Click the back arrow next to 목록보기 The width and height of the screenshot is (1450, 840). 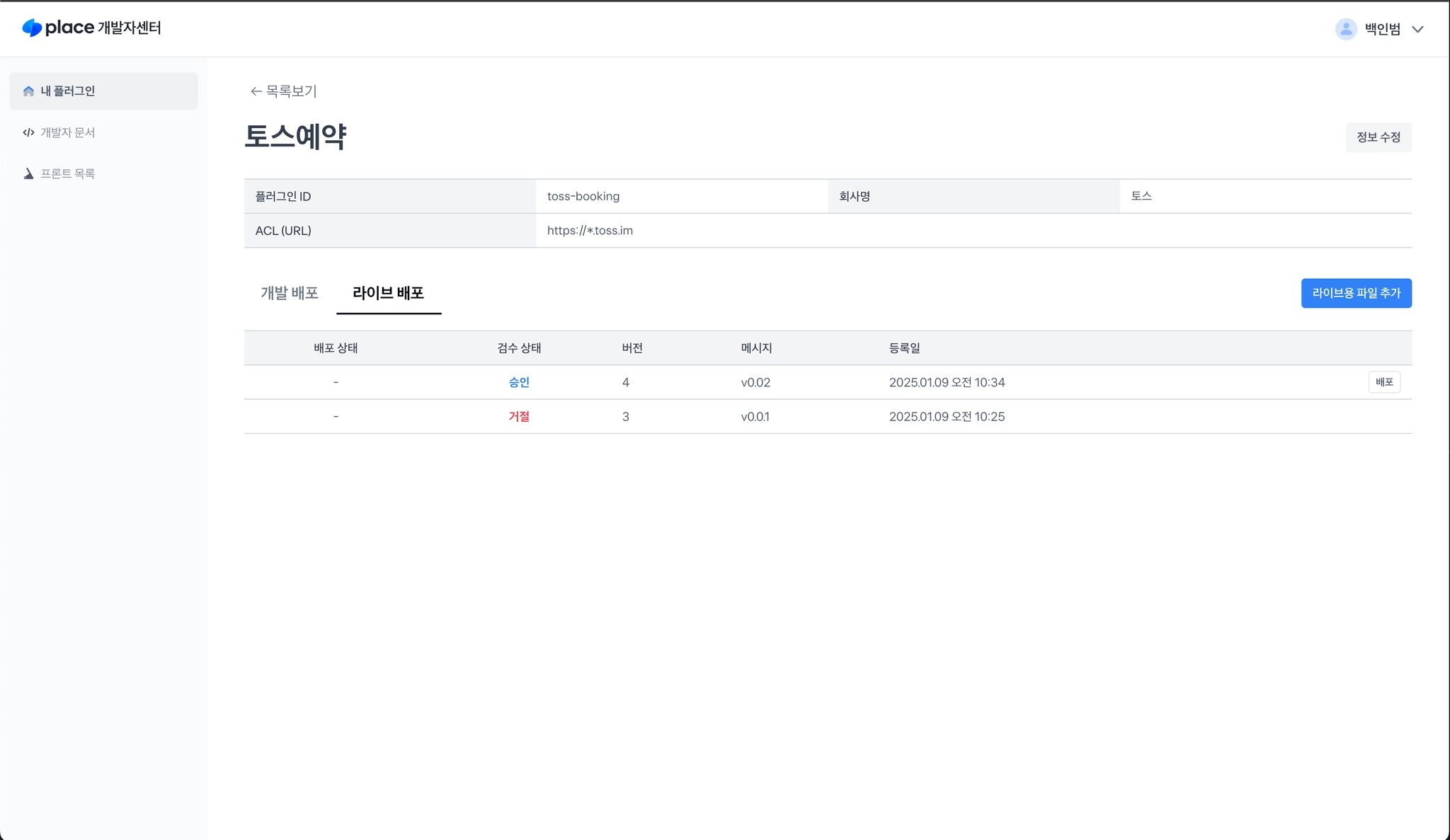coord(256,91)
